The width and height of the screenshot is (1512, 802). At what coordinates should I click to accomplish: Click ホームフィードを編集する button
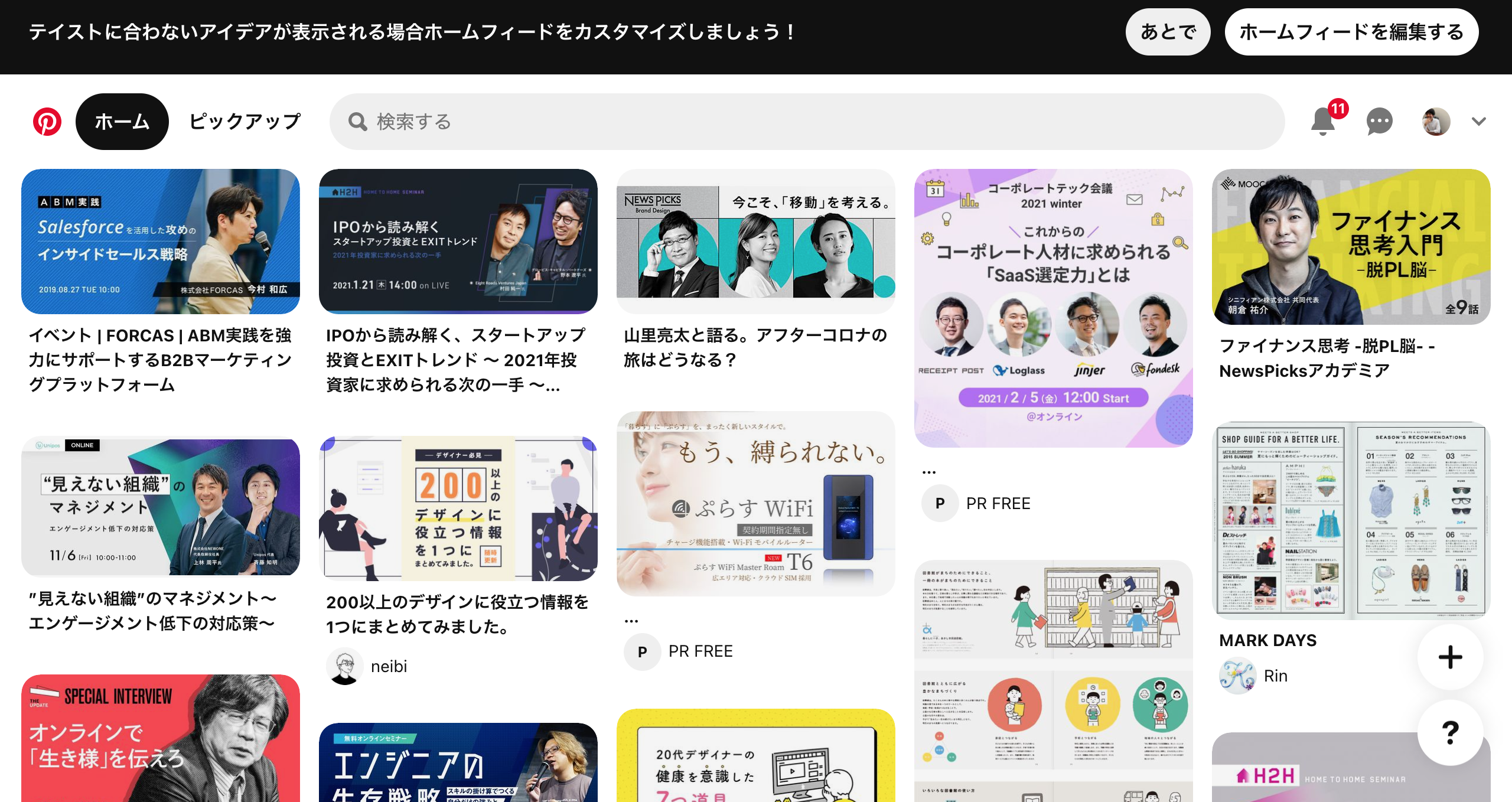tap(1351, 32)
